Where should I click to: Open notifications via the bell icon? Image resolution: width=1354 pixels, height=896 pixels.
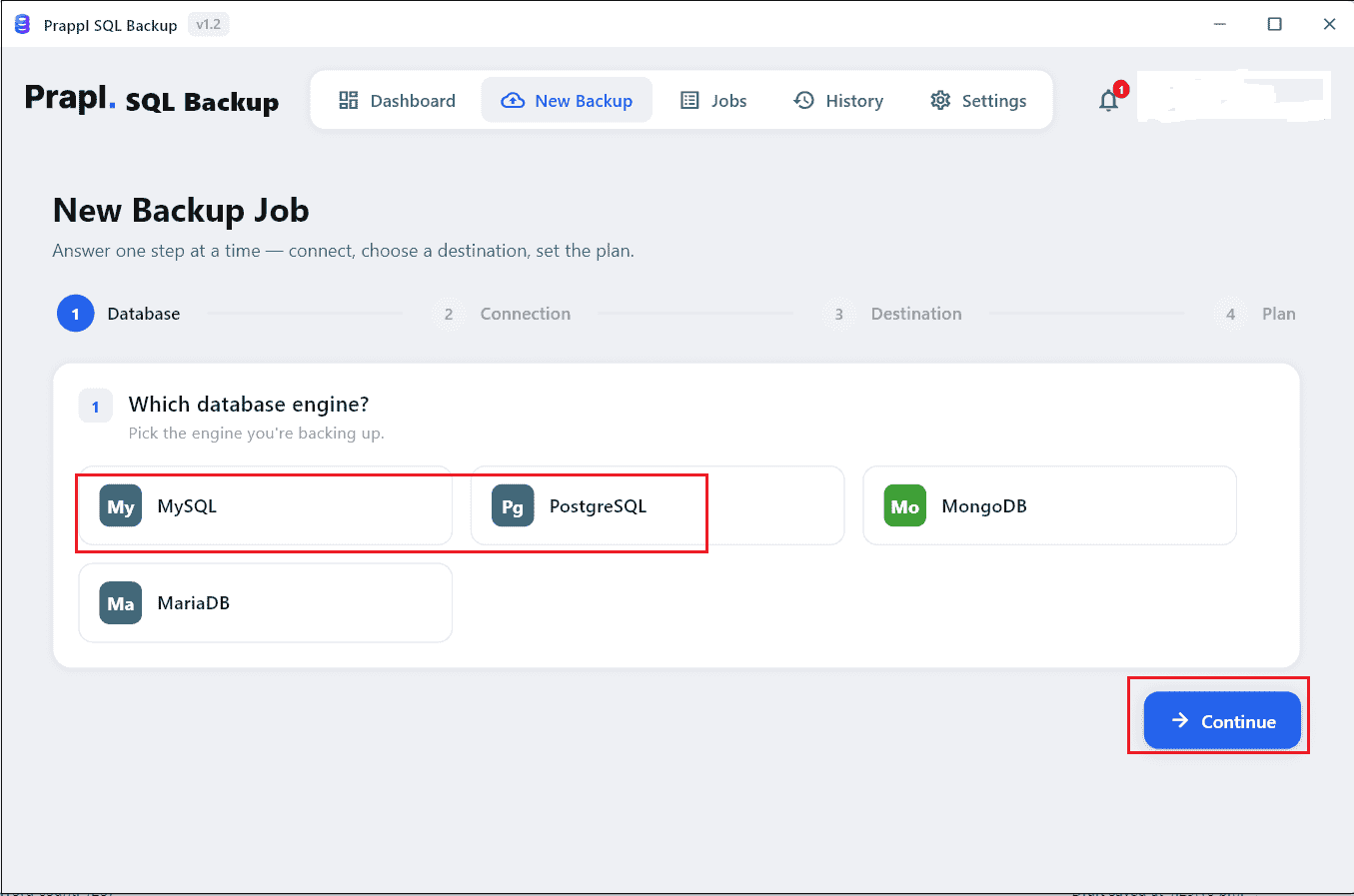point(1109,100)
